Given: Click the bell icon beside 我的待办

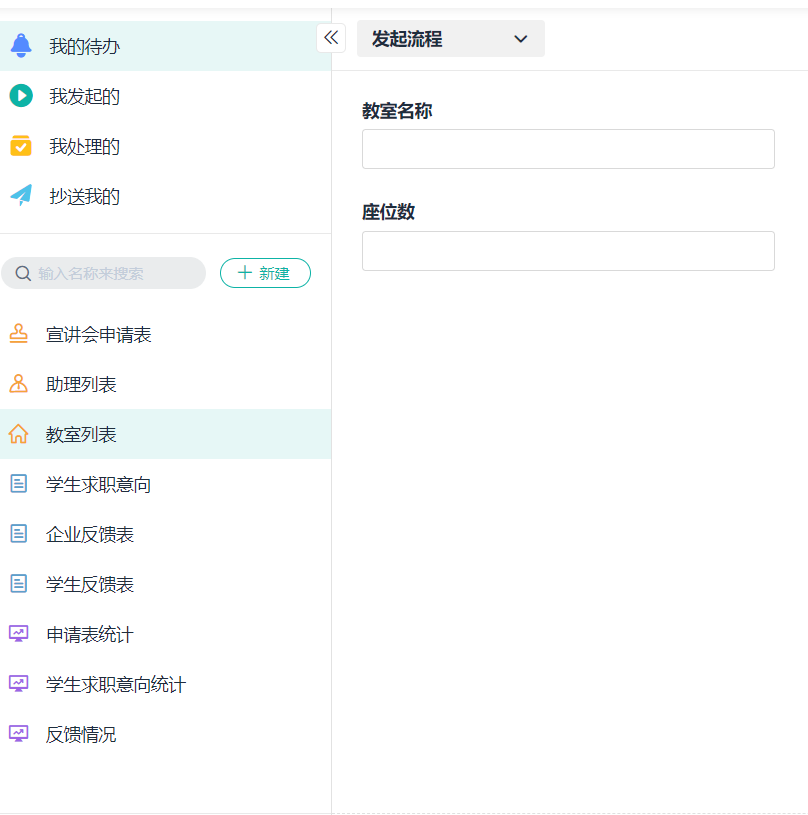Looking at the screenshot, I should click(21, 46).
